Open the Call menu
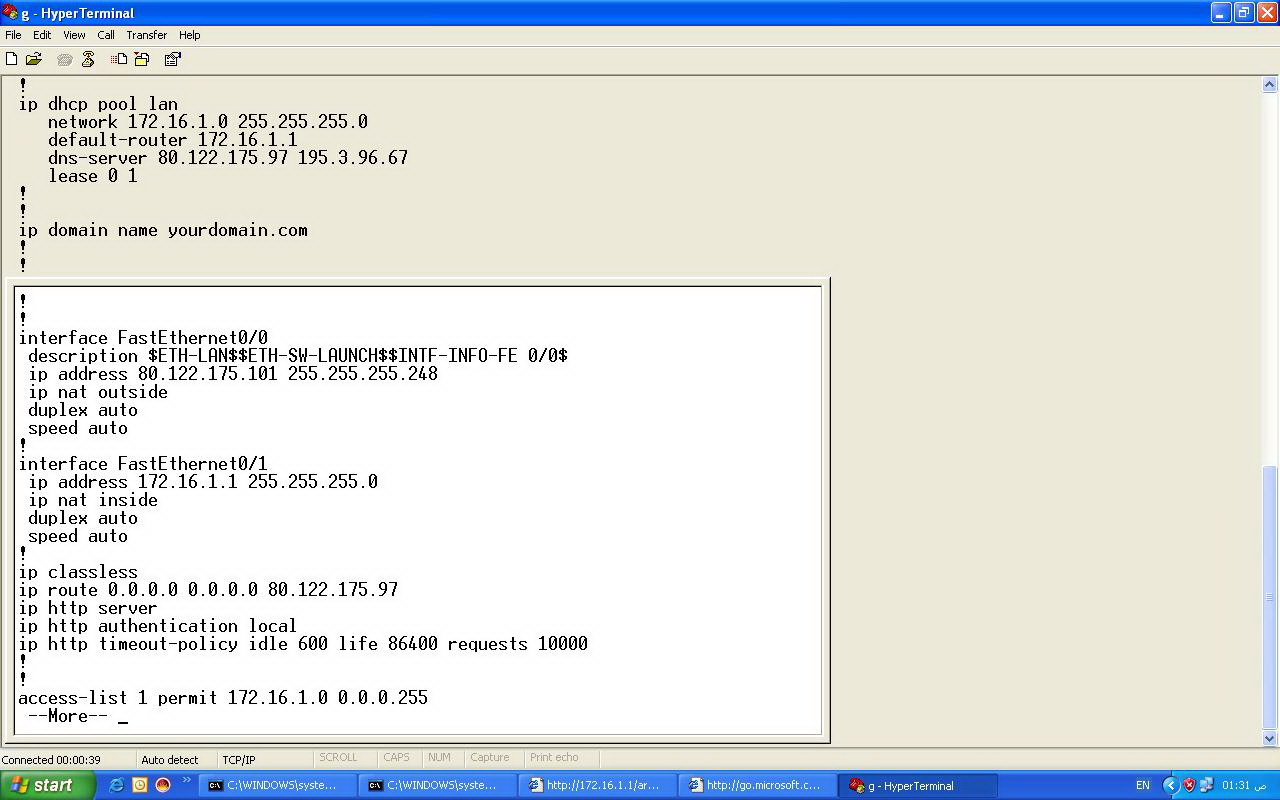The height and width of the screenshot is (800, 1280). point(105,35)
